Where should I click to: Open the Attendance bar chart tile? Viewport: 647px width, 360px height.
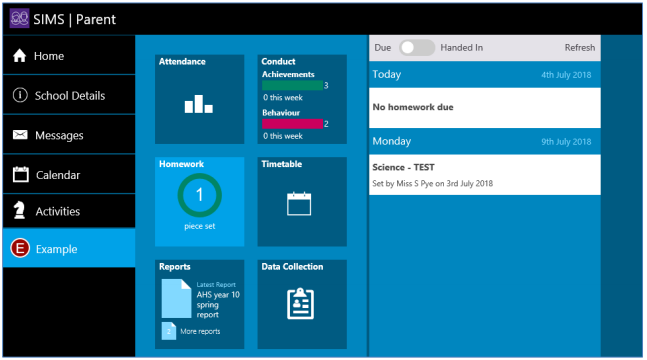199,99
